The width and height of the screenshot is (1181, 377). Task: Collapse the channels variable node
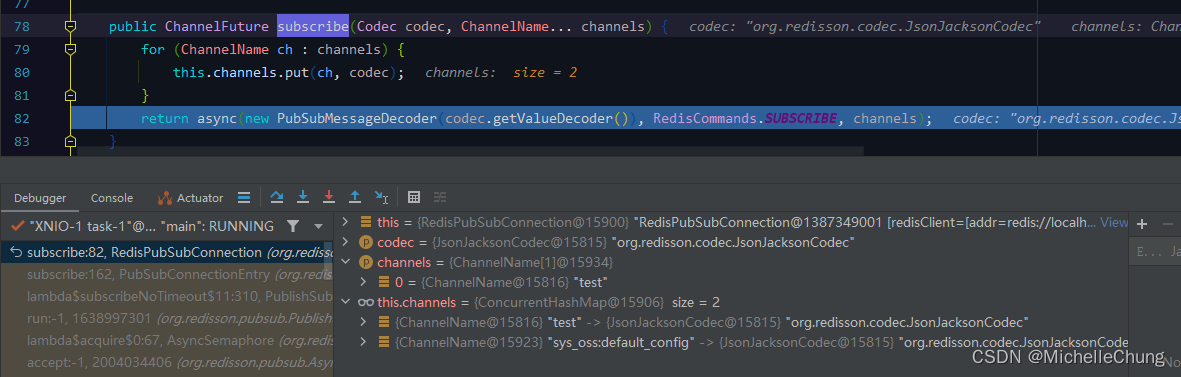[346, 262]
